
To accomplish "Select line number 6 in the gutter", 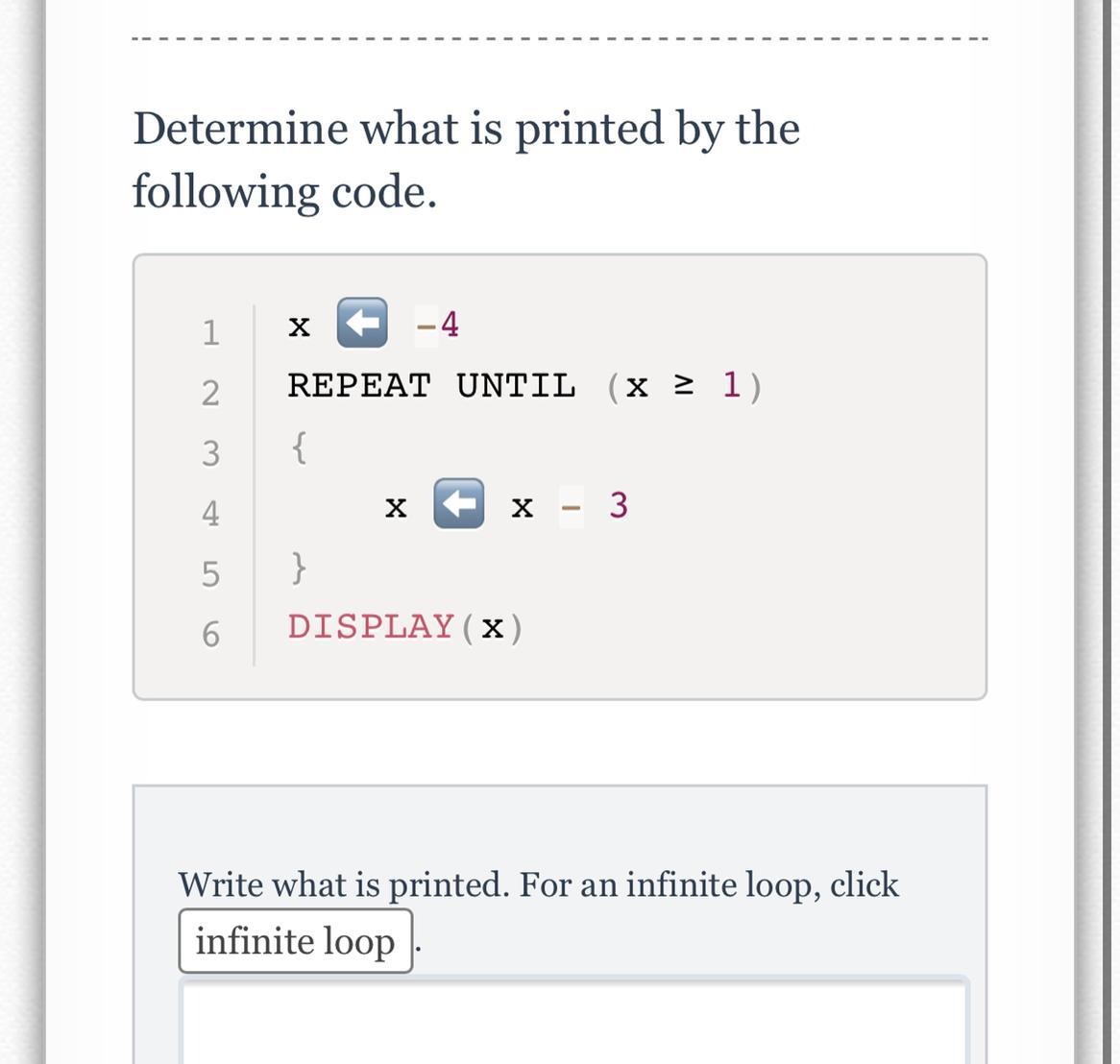I will coord(210,634).
